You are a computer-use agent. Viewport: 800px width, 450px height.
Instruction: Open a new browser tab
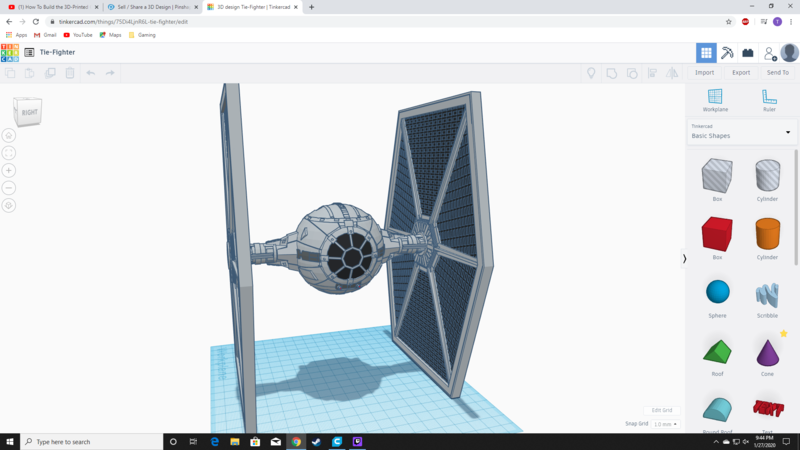pyautogui.click(x=311, y=7)
